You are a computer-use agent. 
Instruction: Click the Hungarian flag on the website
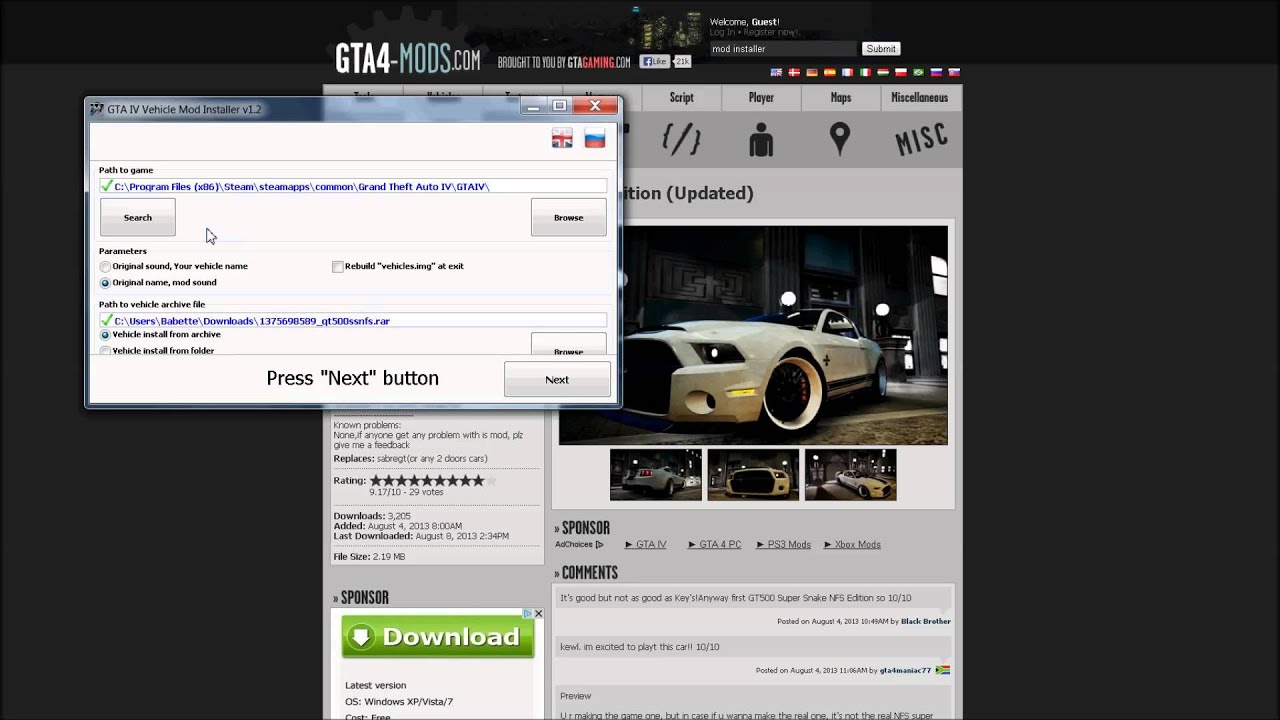[883, 73]
